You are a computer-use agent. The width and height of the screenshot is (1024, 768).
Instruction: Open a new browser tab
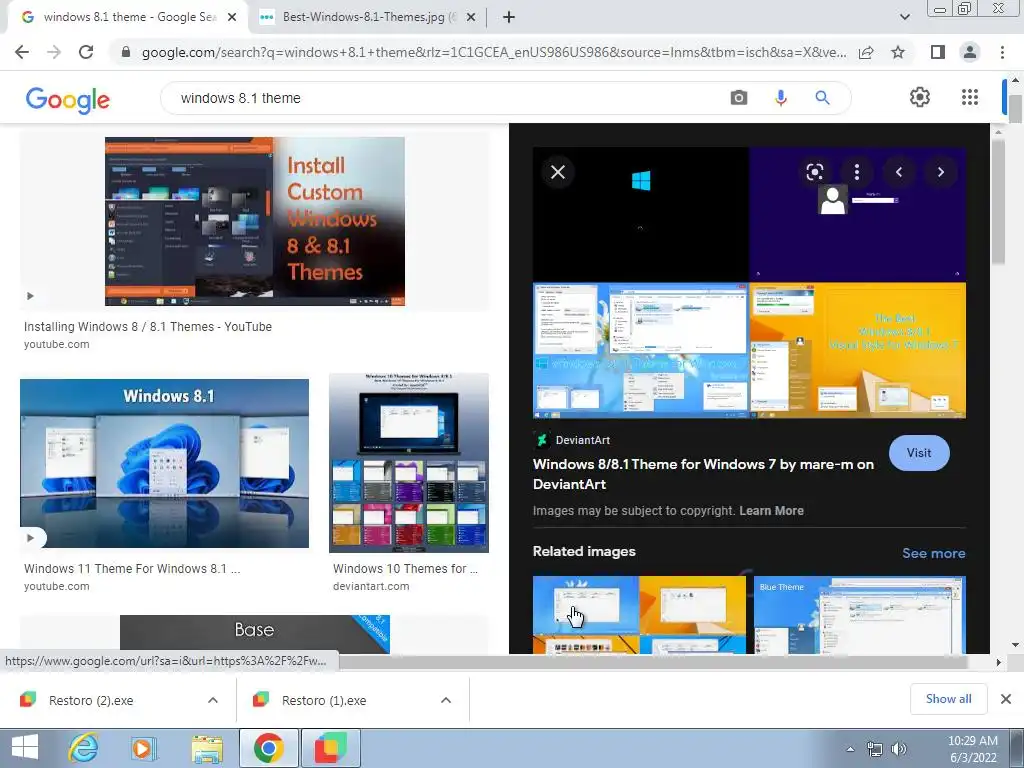[509, 17]
